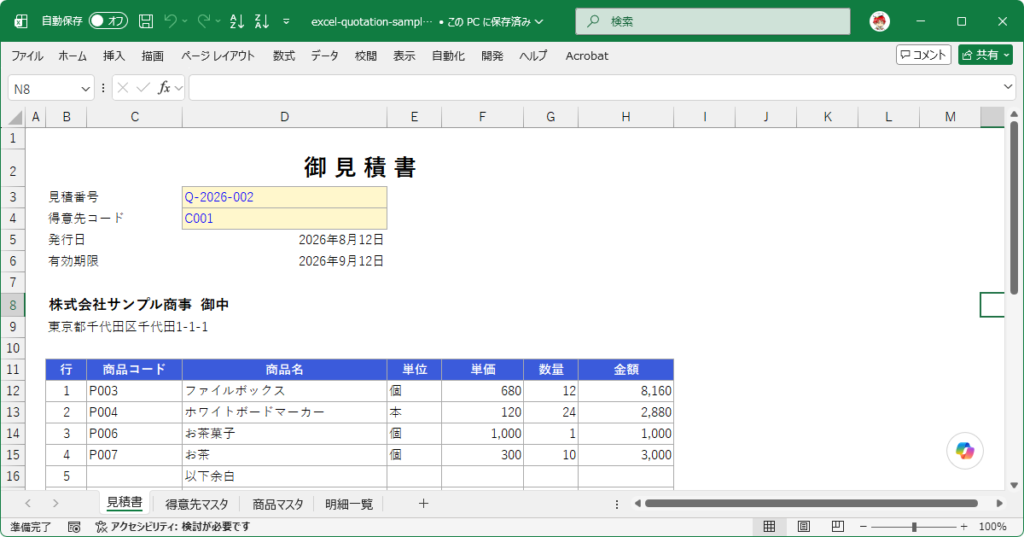Select the ホワイトボードマーカー cell
1024x537 pixels.
[285, 412]
